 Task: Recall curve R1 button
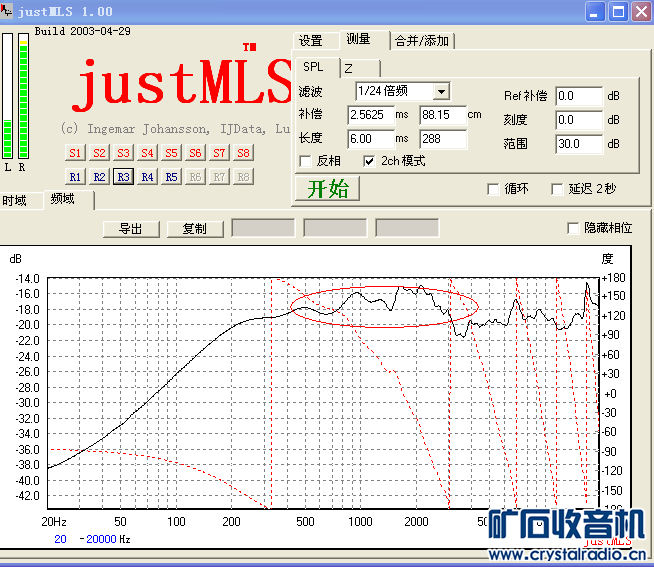pos(75,177)
